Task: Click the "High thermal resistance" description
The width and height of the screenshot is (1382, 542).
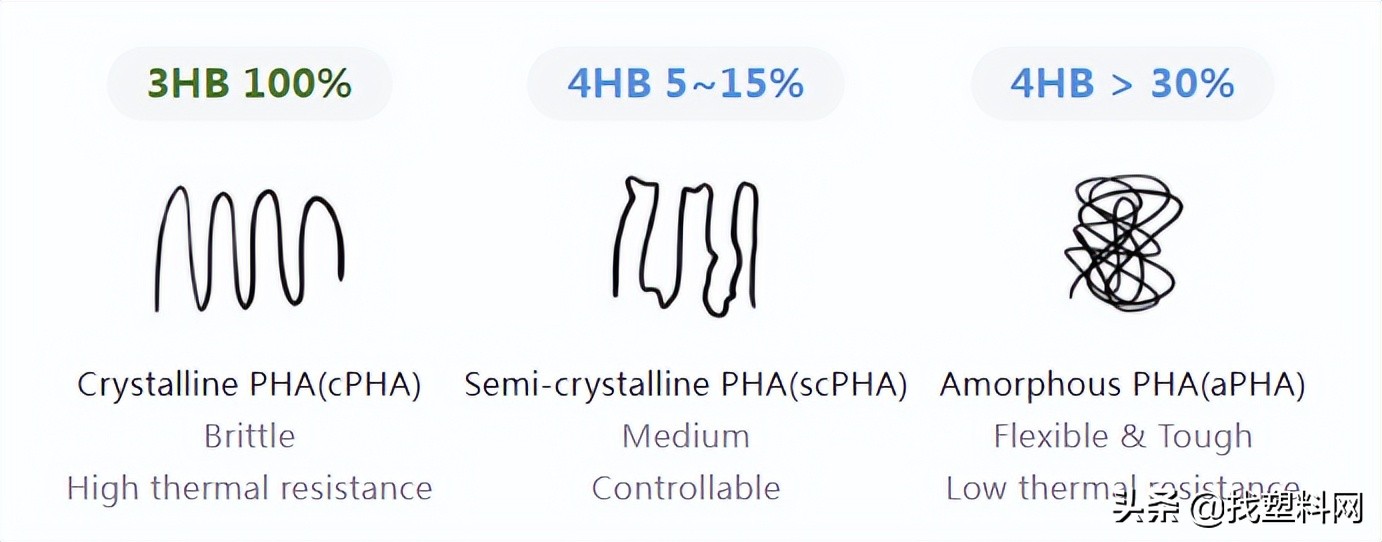Action: click(x=249, y=488)
